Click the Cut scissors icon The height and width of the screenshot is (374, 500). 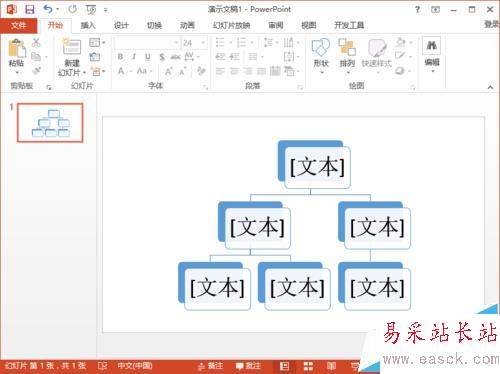(x=36, y=42)
